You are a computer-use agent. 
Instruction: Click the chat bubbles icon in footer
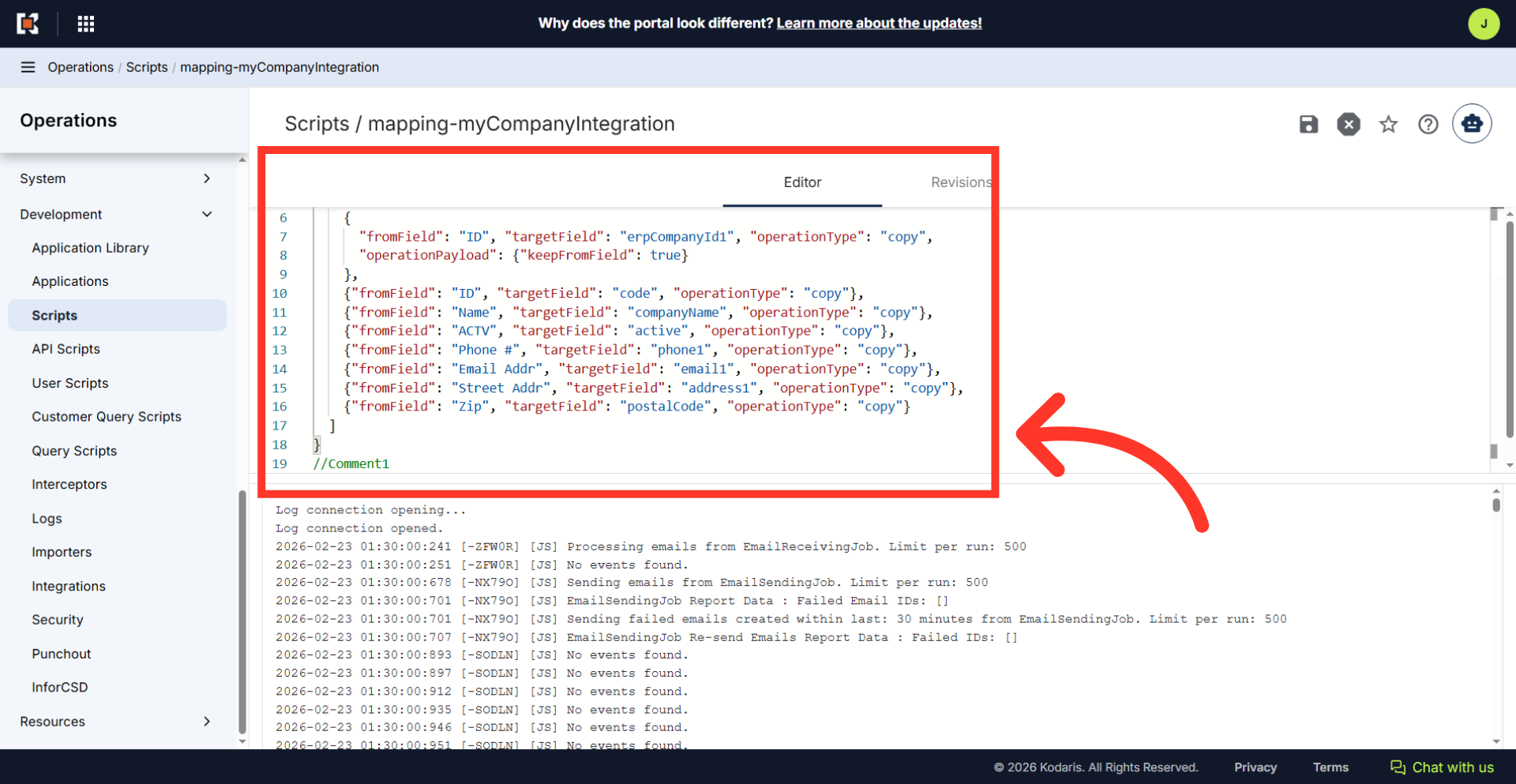tap(1398, 767)
